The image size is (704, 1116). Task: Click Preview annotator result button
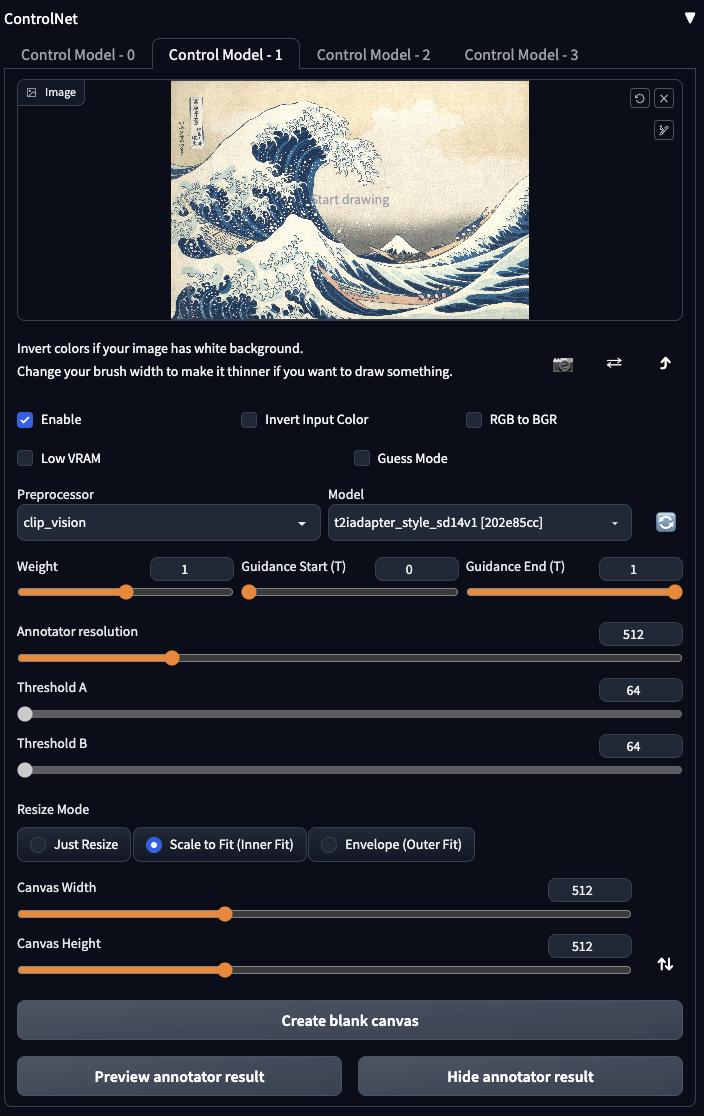(x=179, y=1077)
